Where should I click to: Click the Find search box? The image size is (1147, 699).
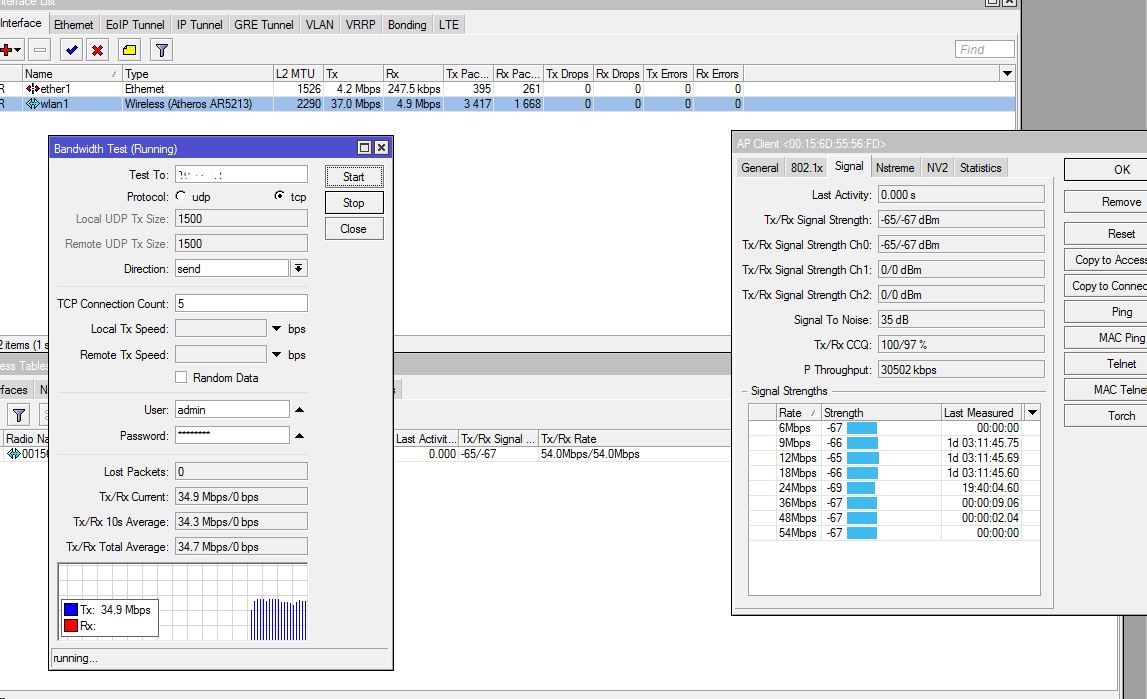(985, 49)
